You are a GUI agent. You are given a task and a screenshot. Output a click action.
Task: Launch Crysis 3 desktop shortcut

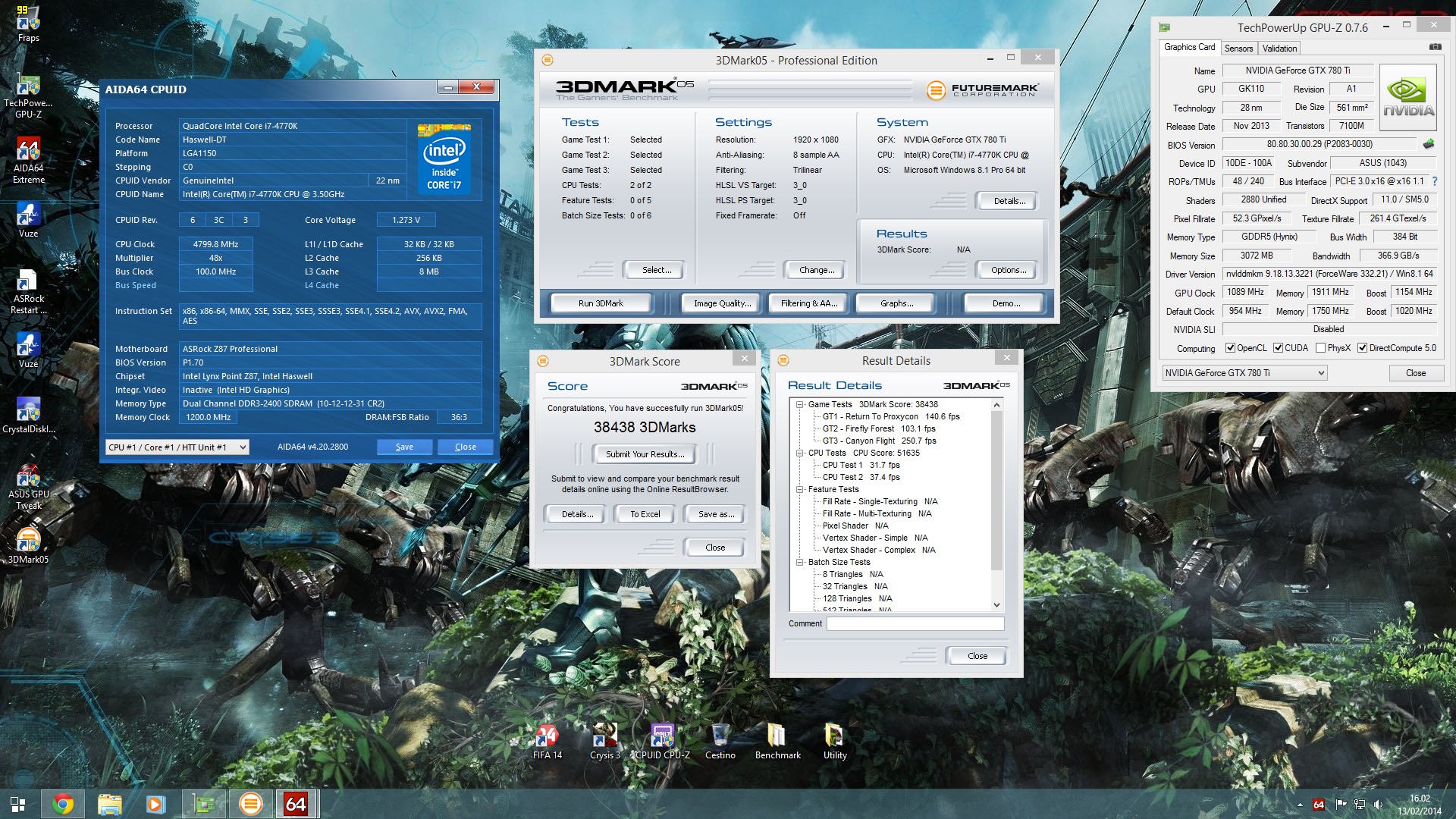(x=604, y=742)
